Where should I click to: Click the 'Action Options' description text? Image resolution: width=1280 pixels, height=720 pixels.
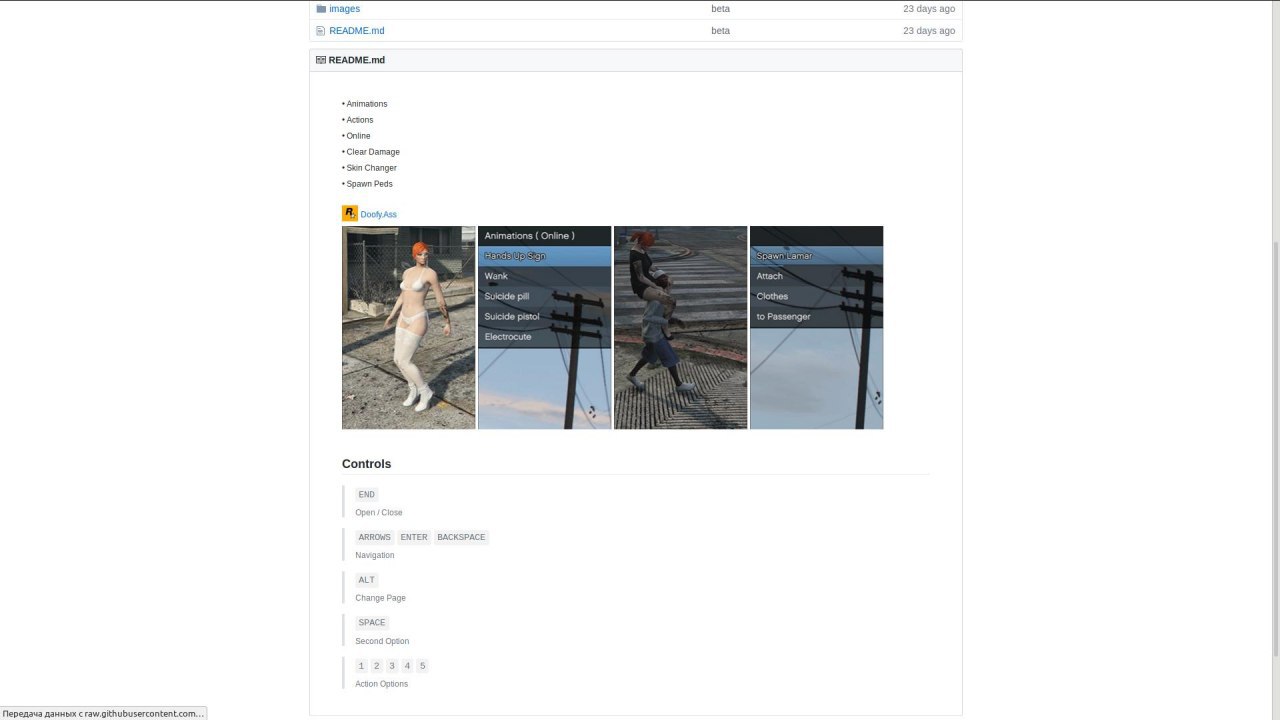[382, 684]
